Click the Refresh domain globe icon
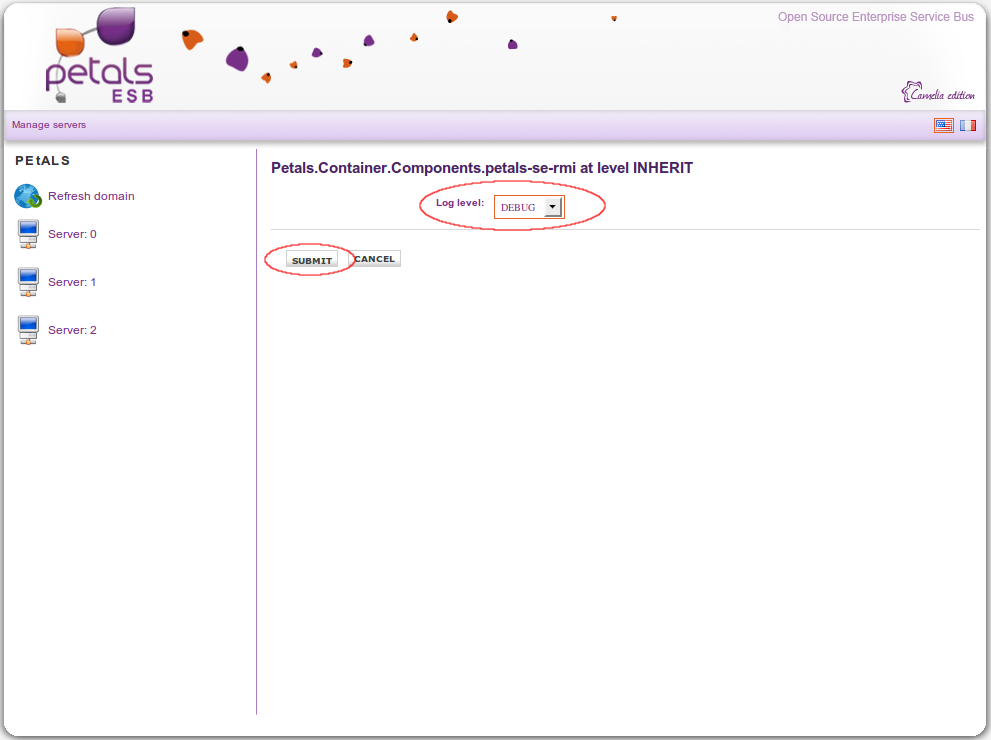This screenshot has height=740, width=991. 27,196
